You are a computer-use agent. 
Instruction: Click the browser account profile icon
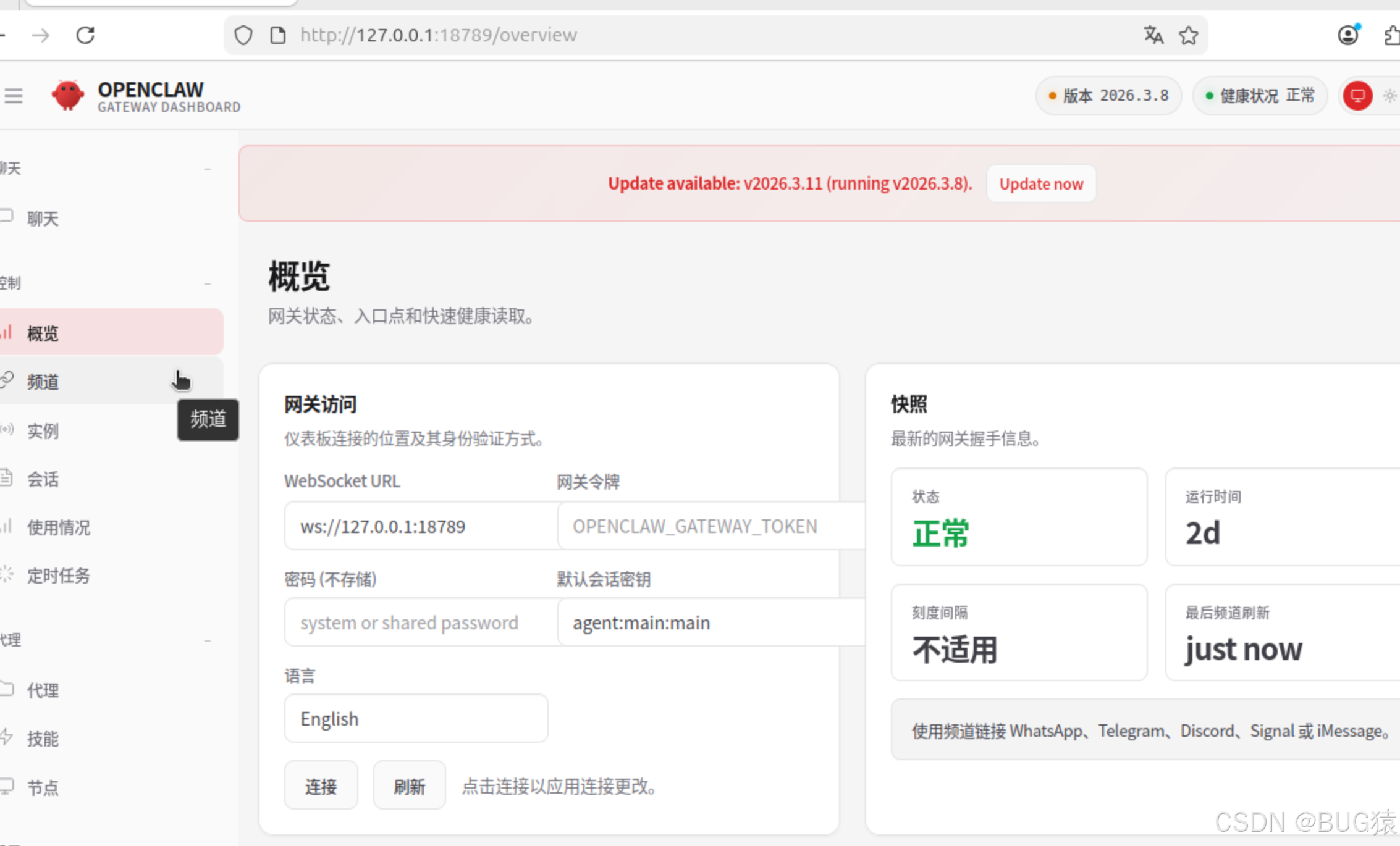click(x=1348, y=35)
